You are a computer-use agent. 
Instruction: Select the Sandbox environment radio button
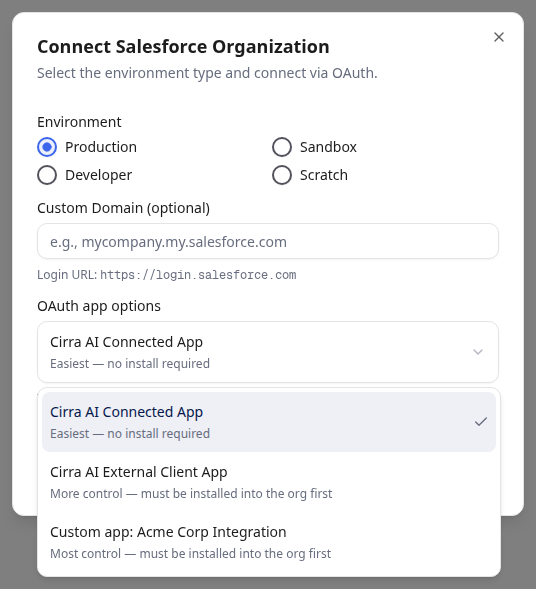282,147
